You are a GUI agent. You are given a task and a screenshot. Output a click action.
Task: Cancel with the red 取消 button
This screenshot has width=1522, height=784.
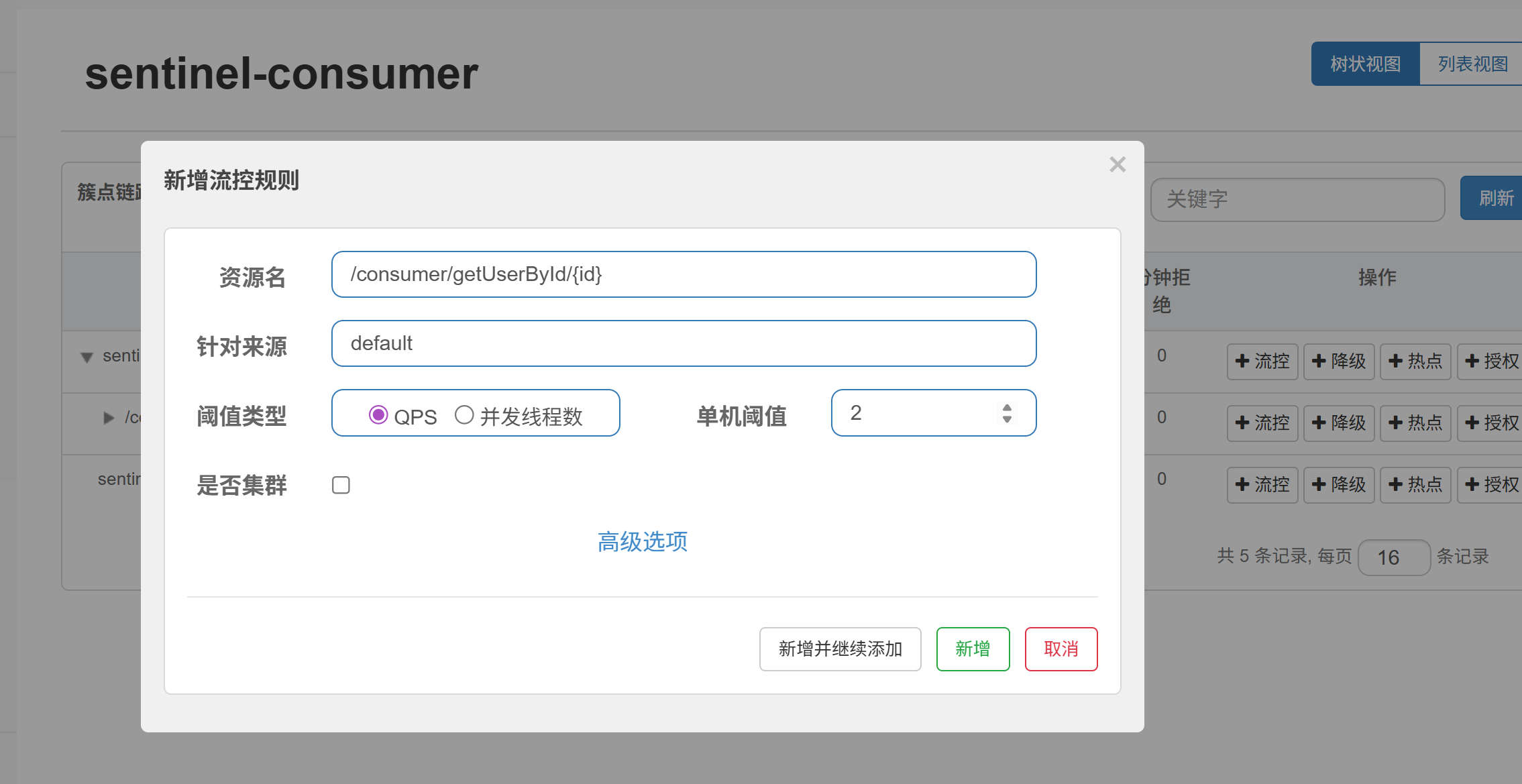(1061, 649)
